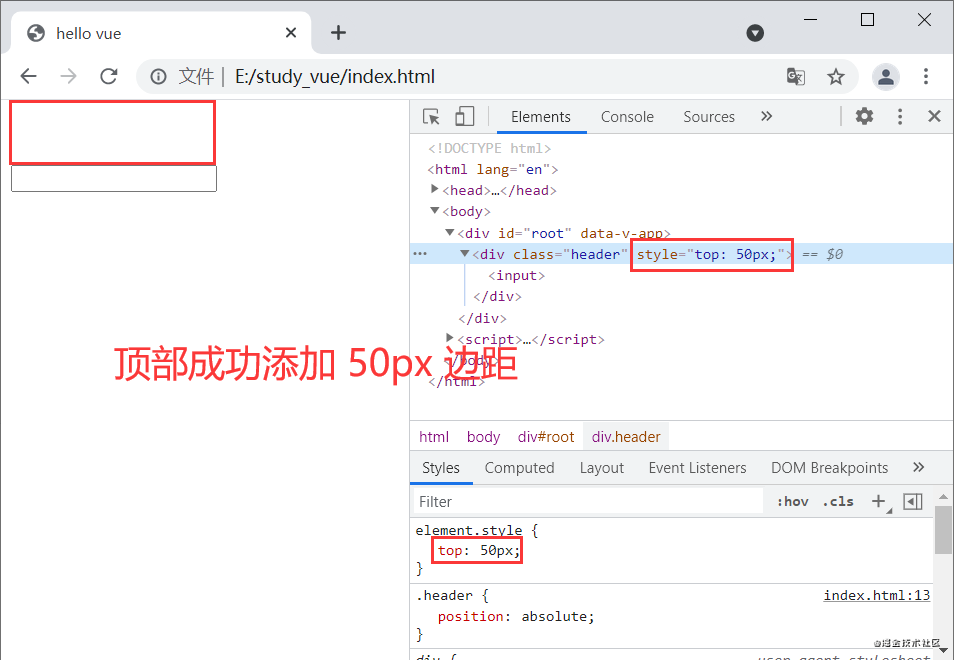
Task: Close the hello vue tab
Action: pyautogui.click(x=291, y=33)
